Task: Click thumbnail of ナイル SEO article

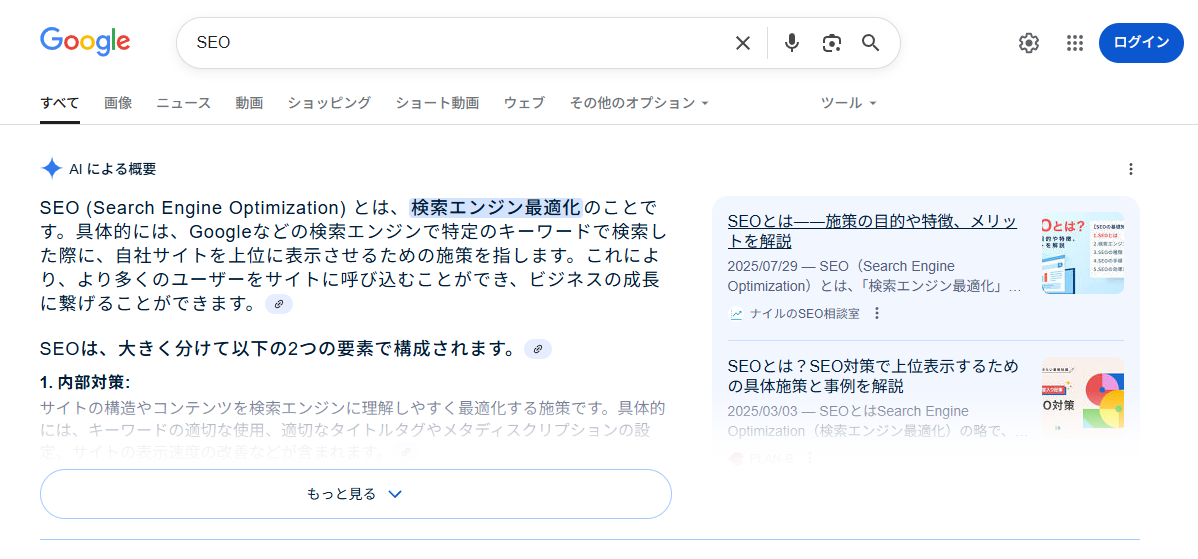Action: 1083,253
